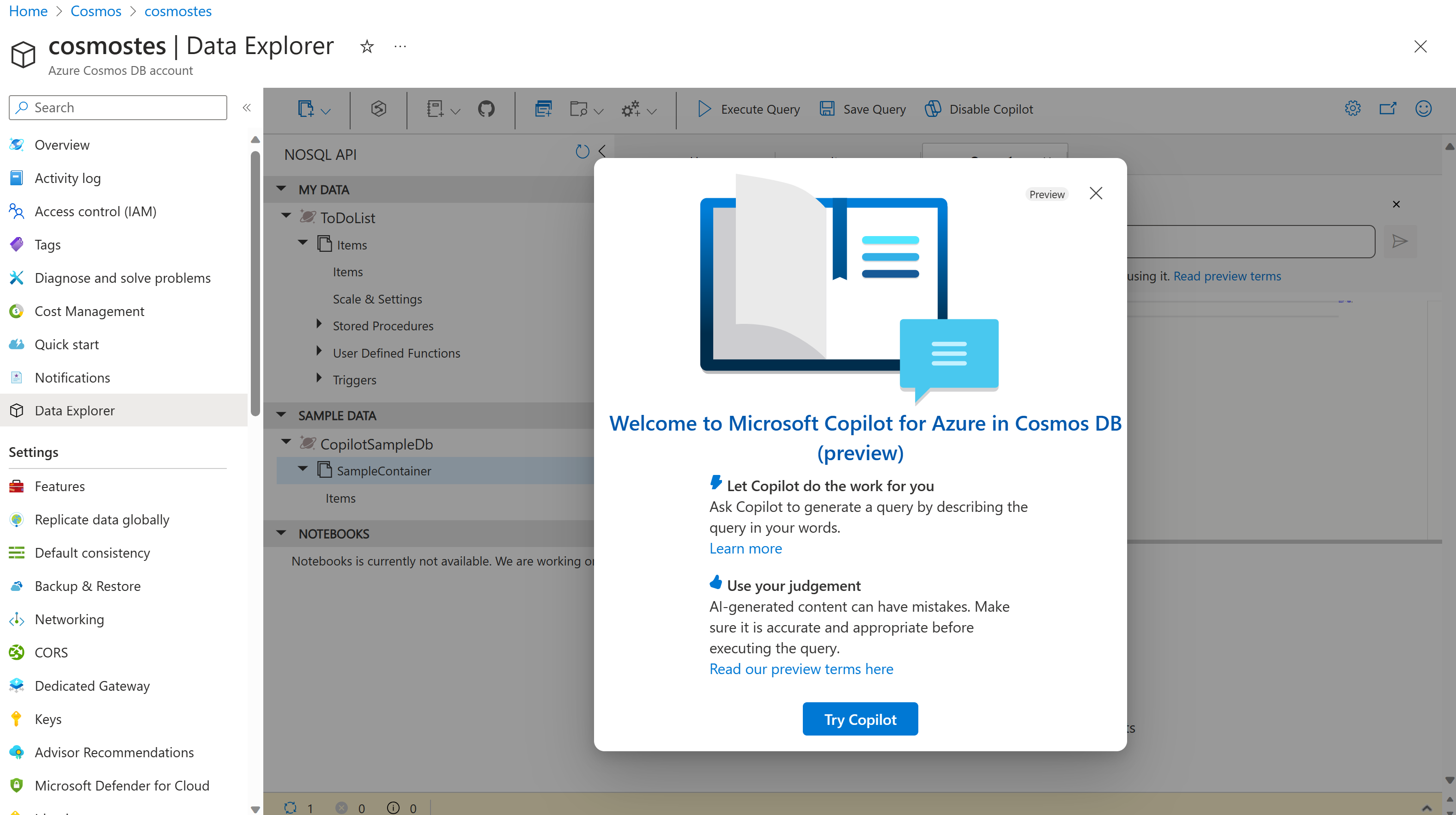Collapse the MY DATA section
The width and height of the screenshot is (1456, 815).
[281, 189]
